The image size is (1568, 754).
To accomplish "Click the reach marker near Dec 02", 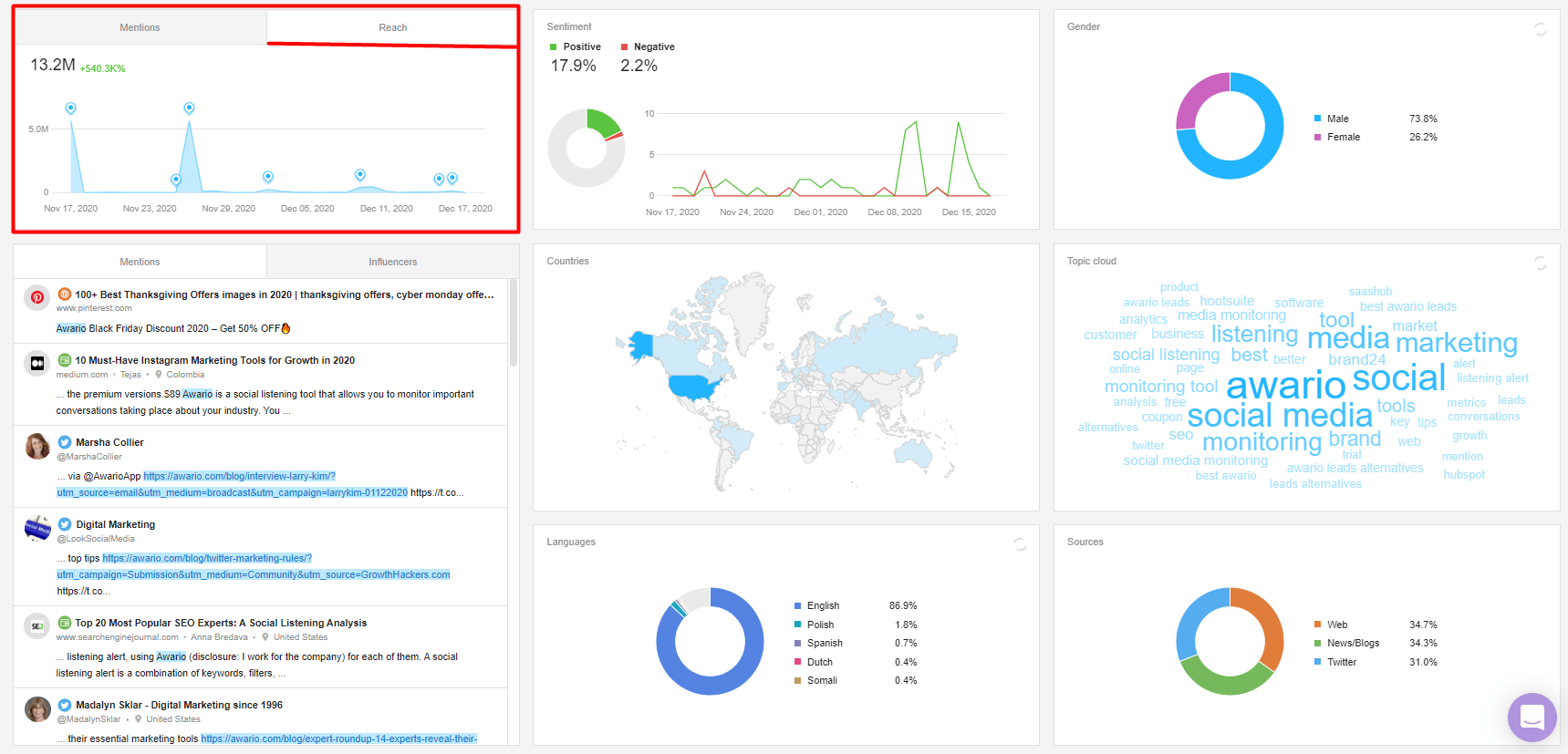I will tap(267, 177).
